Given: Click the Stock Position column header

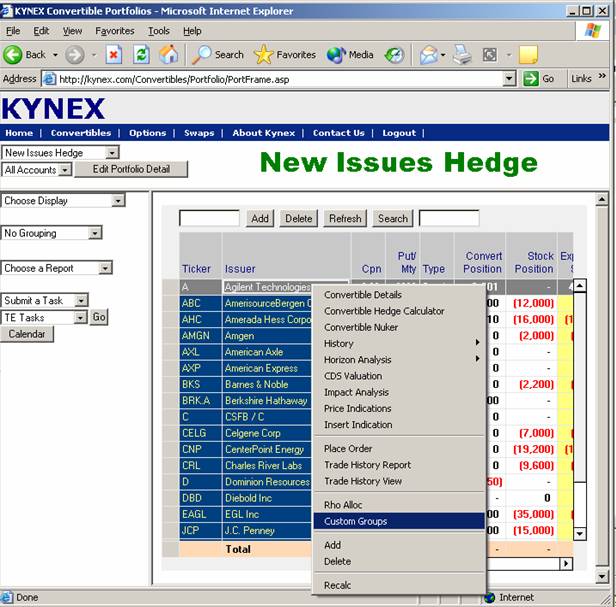Looking at the screenshot, I should tap(534, 262).
